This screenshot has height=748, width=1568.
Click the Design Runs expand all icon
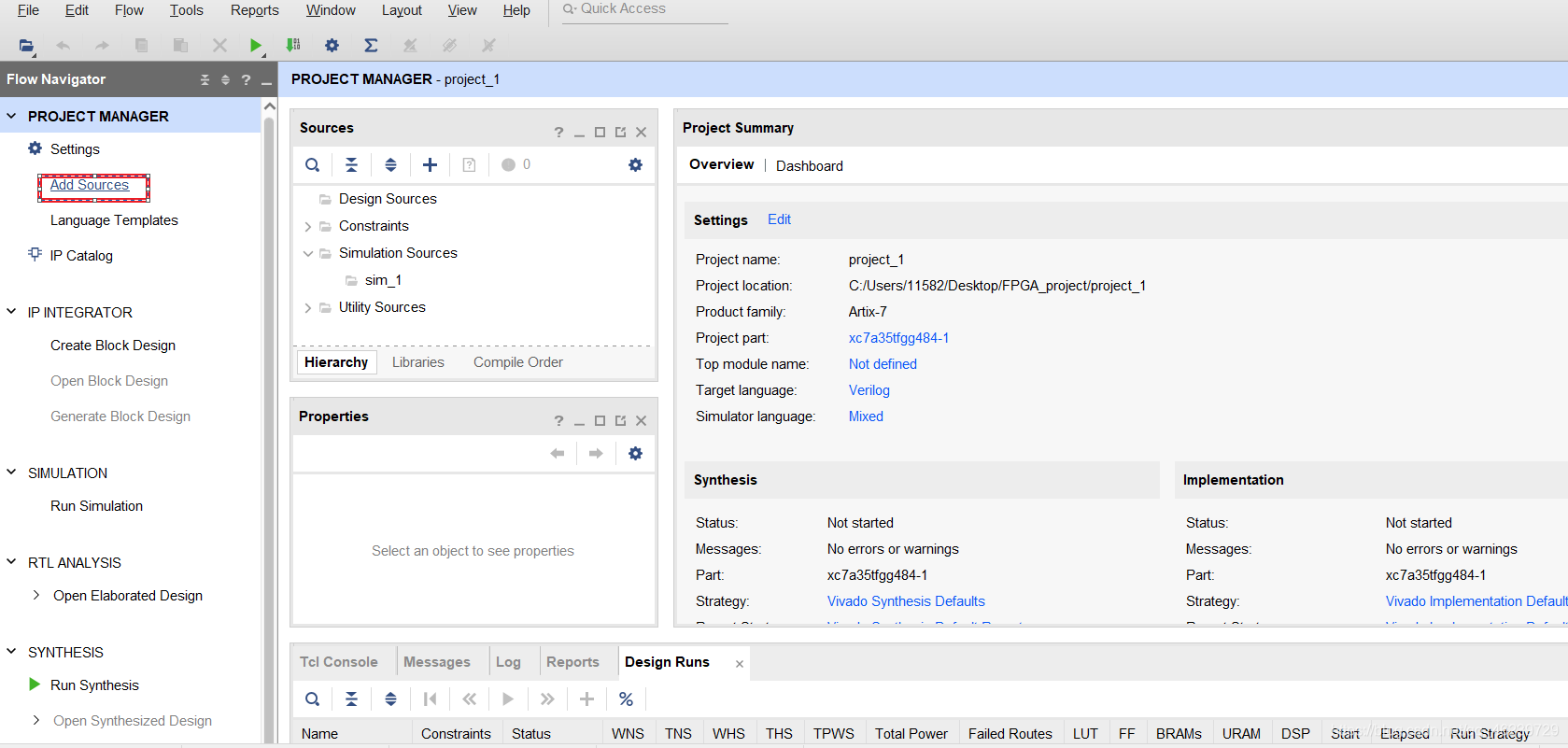pos(390,699)
